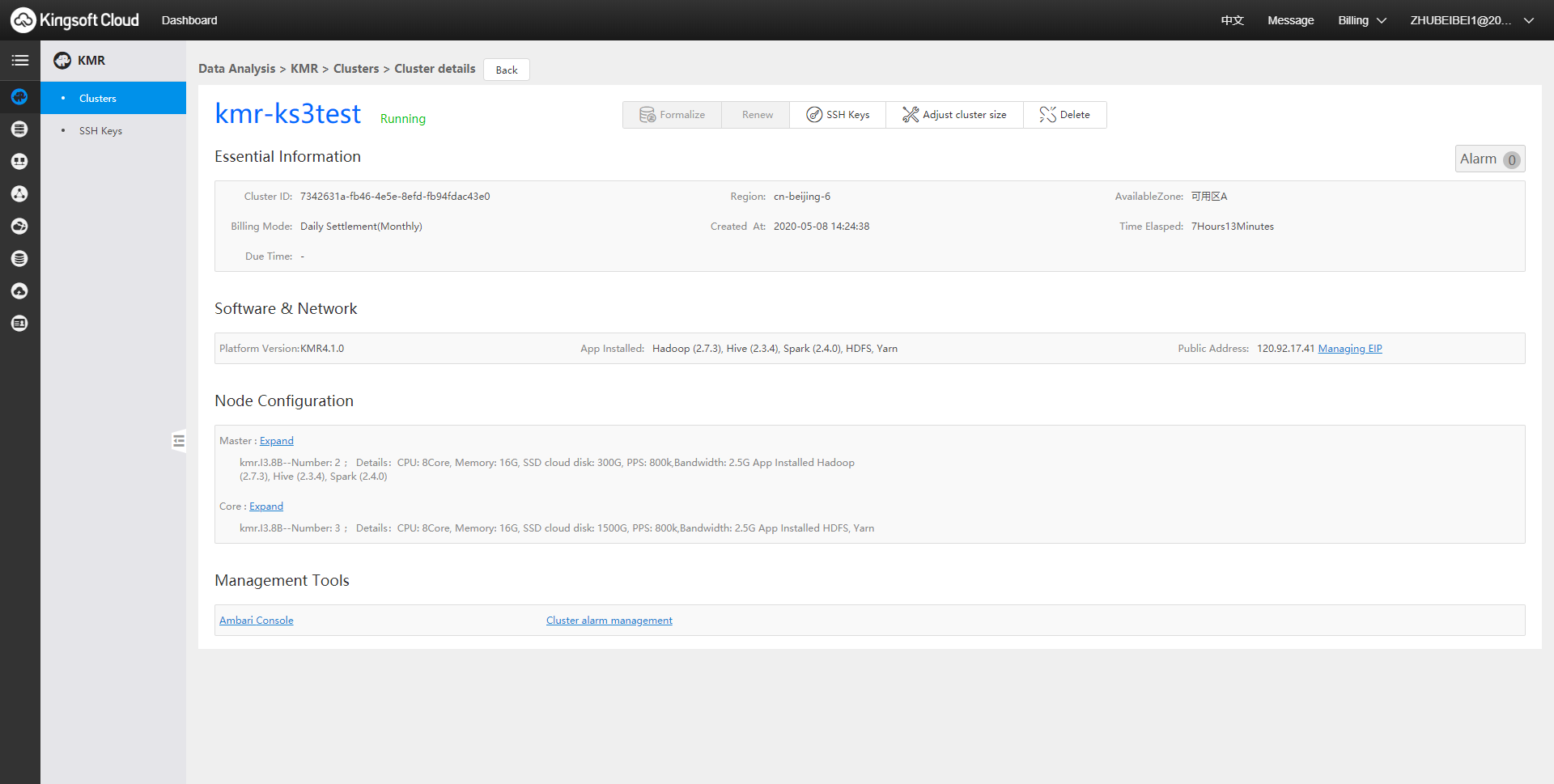Open the Alarm counter button
The height and width of the screenshot is (784, 1554).
(1489, 159)
